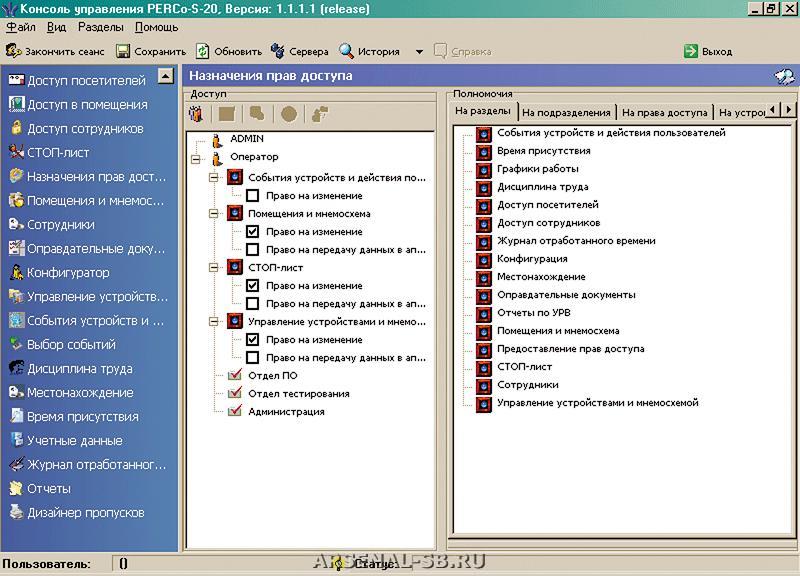Check Право на передачу данных under Помещения
This screenshot has width=800, height=576.
[253, 249]
